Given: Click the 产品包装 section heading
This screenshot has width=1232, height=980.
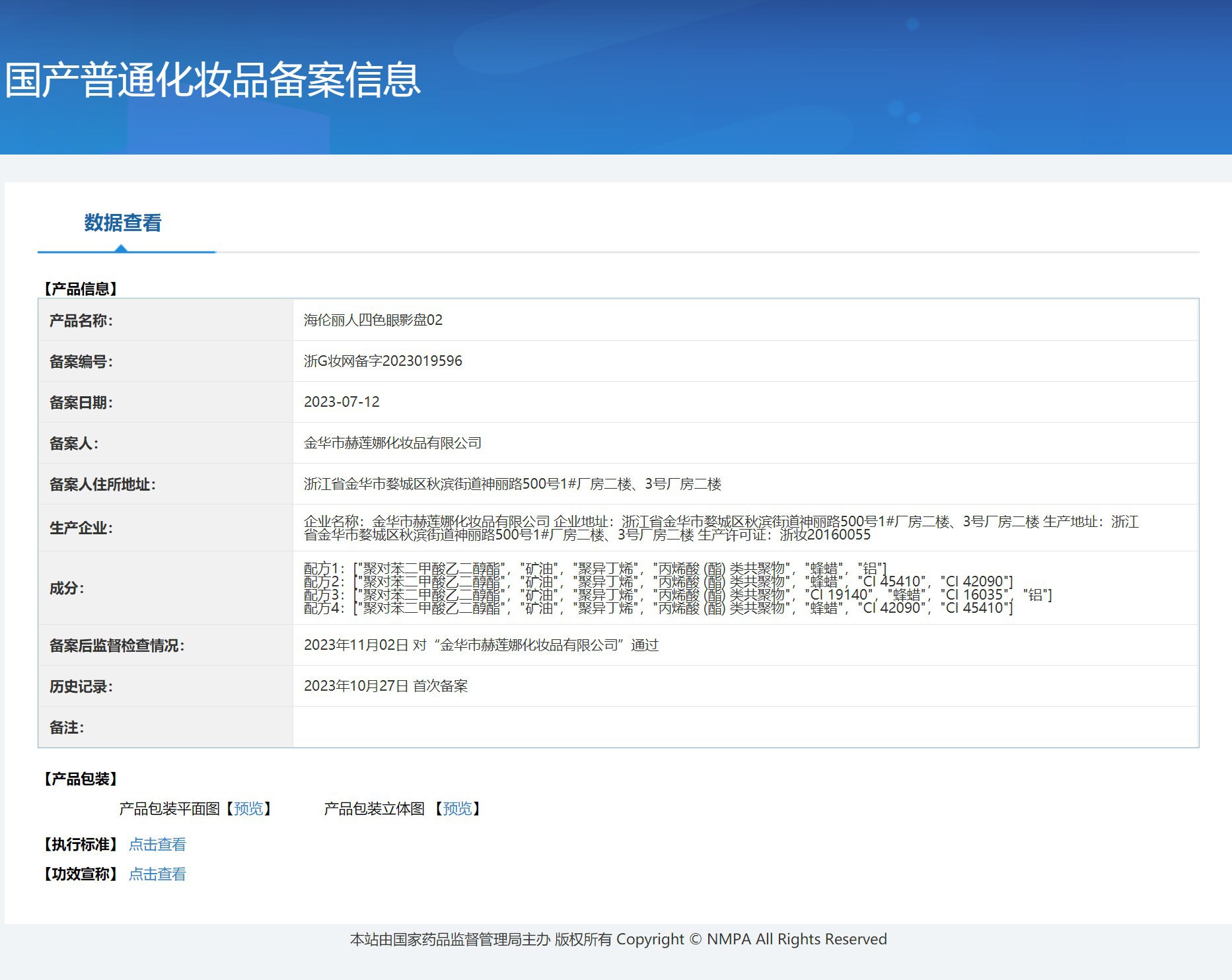Looking at the screenshot, I should (81, 779).
